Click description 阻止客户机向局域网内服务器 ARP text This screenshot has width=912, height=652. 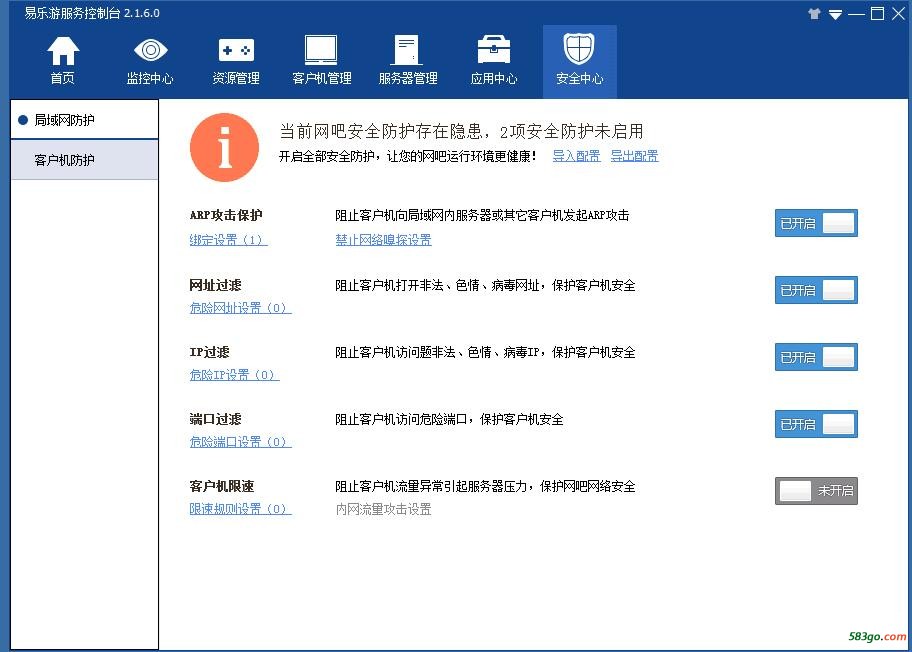point(482,215)
